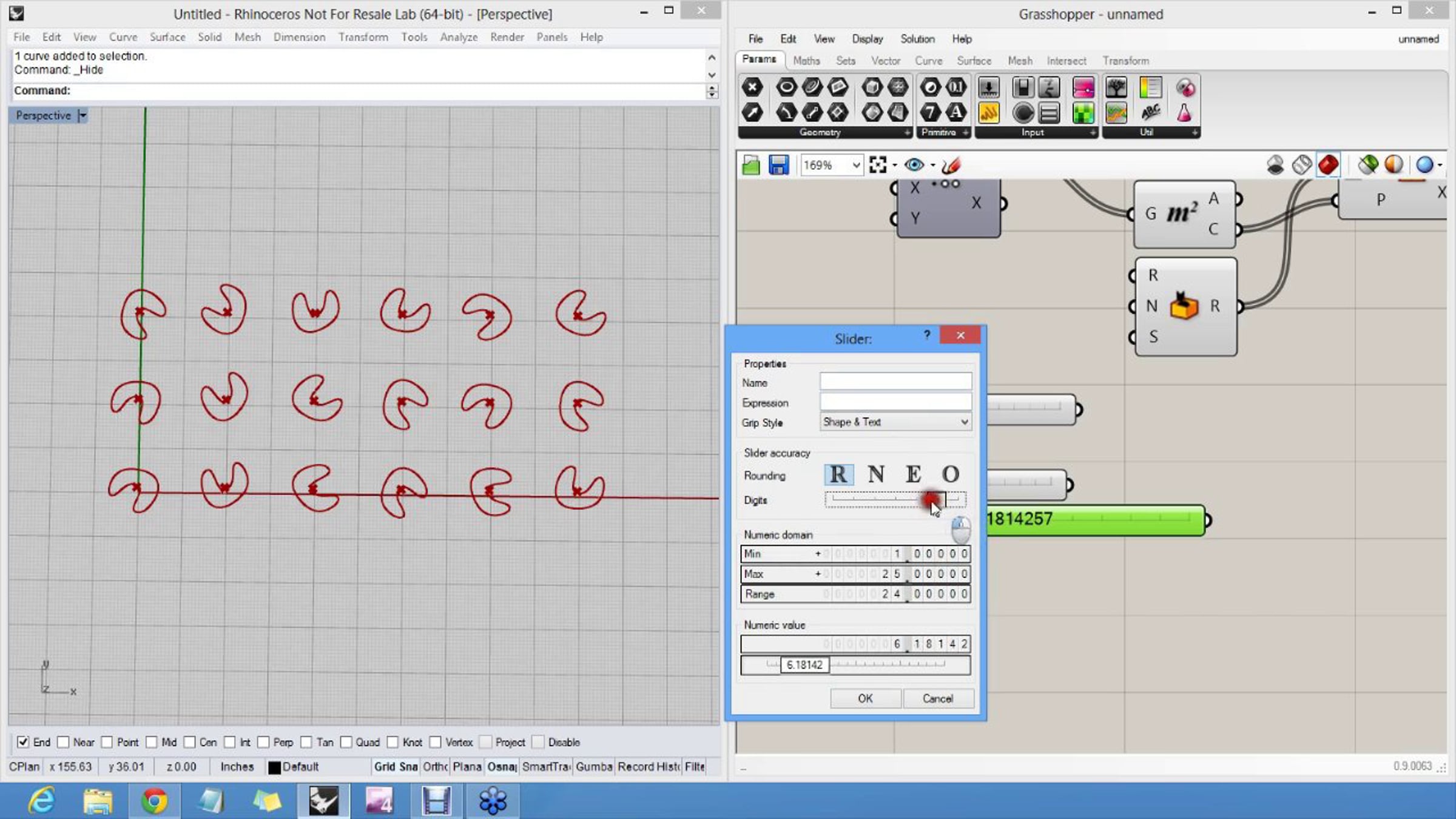Click the Sketch pen icon in canvas toolbar
Image resolution: width=1456 pixels, height=819 pixels.
tap(951, 165)
